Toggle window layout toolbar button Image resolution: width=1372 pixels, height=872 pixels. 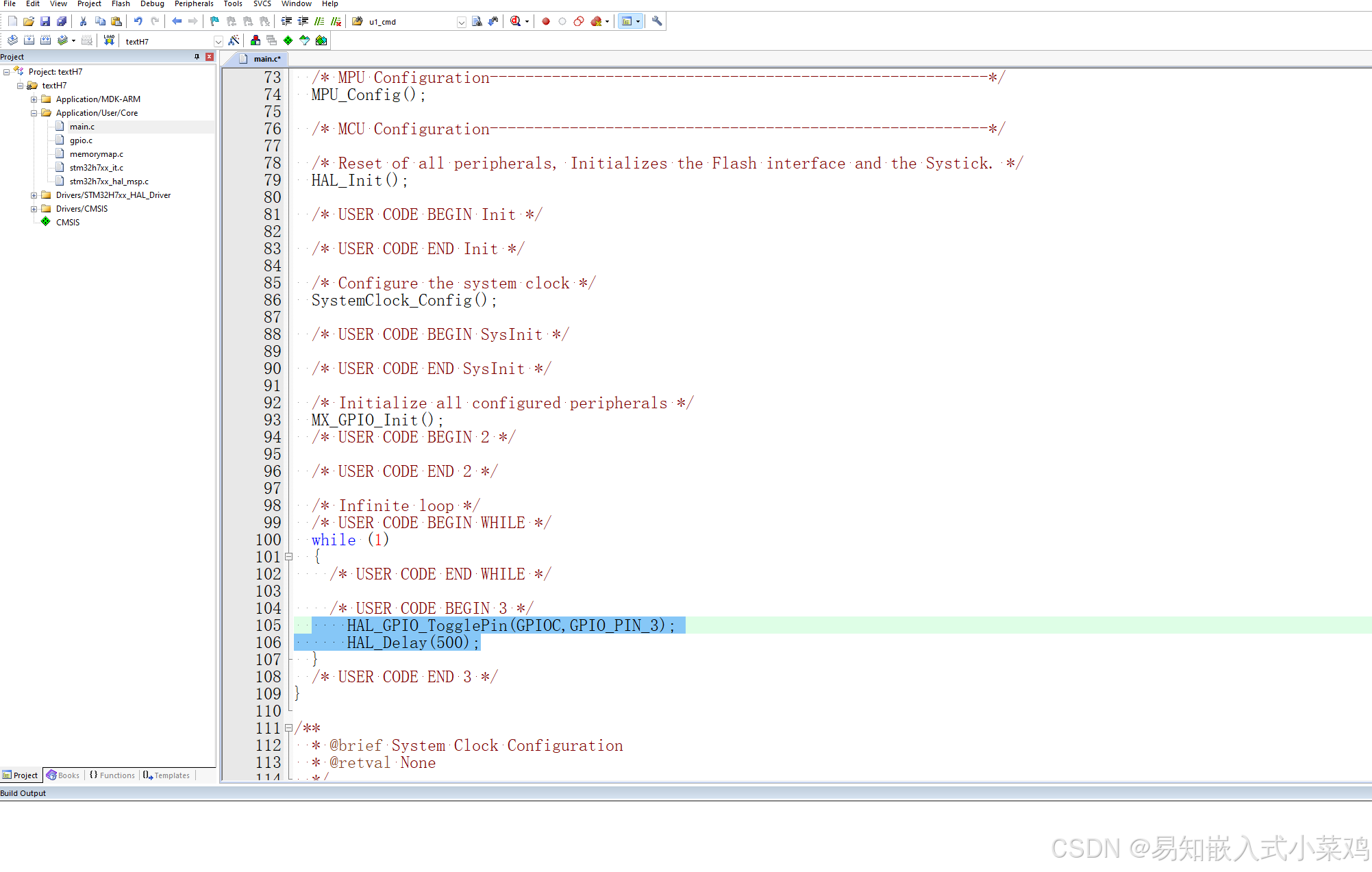(x=626, y=21)
